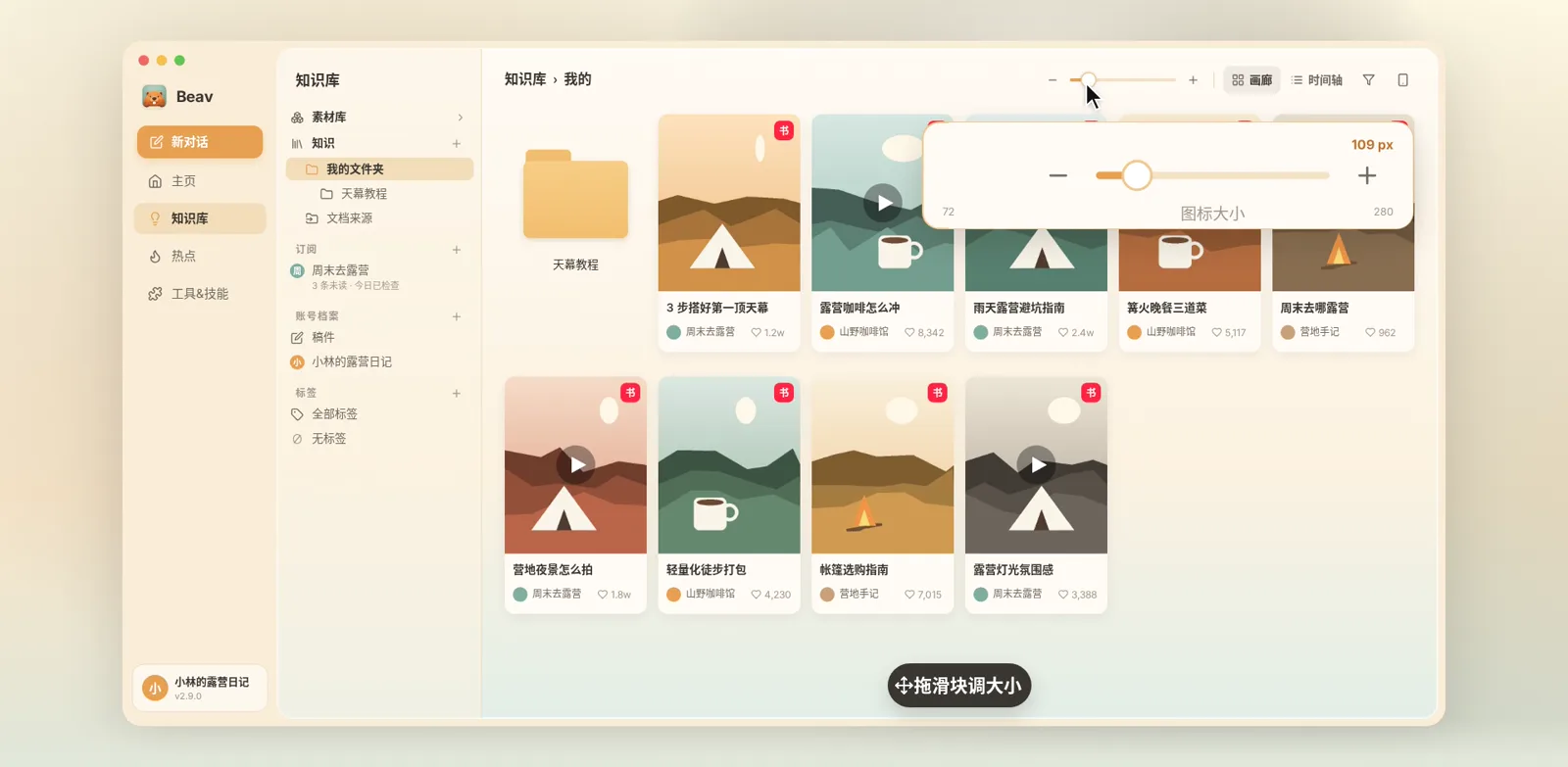Open the user profile at sidebar bottom
Viewport: 1568px width, 767px height.
pyautogui.click(x=200, y=688)
